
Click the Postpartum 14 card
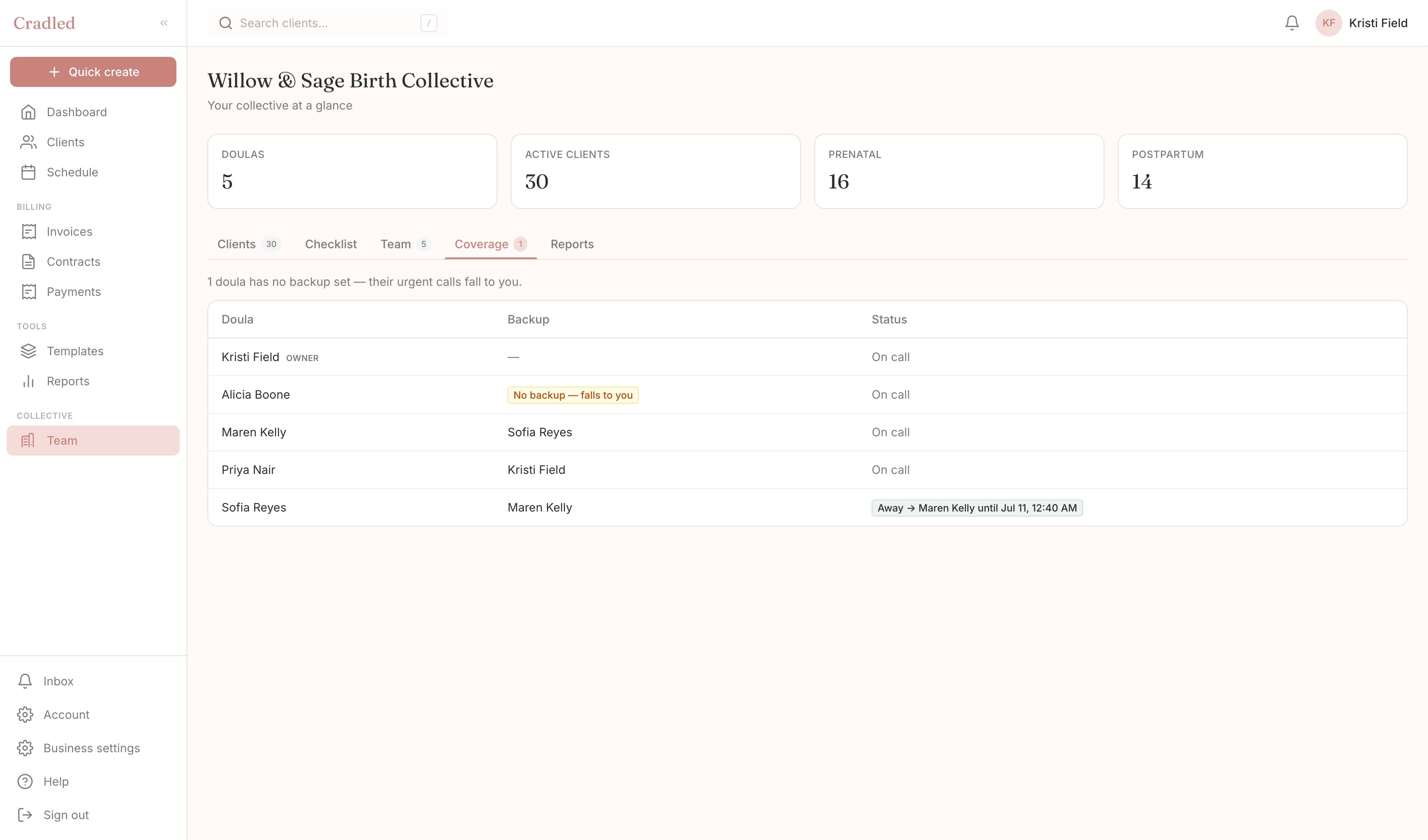coord(1262,171)
